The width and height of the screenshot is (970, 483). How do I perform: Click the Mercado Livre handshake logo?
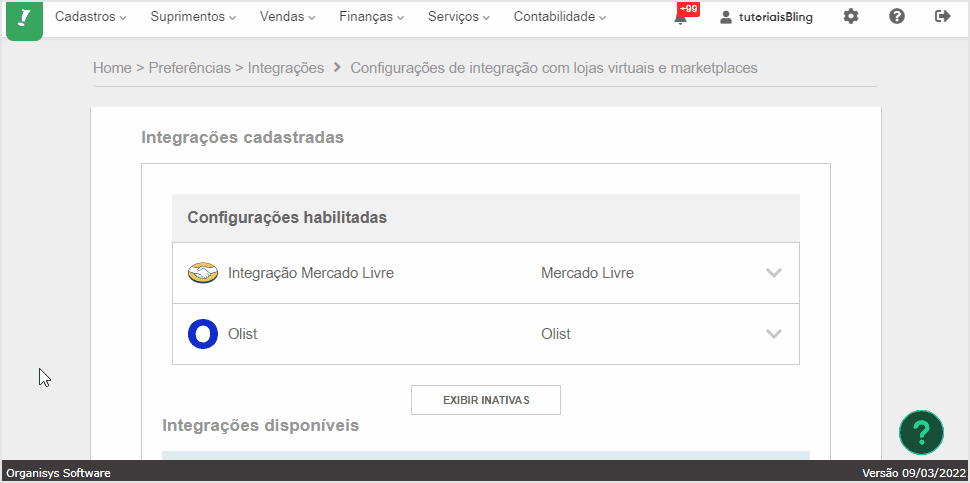point(203,273)
